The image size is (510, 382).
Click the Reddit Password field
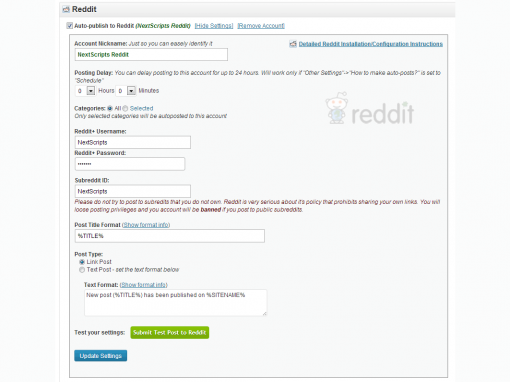coord(130,164)
